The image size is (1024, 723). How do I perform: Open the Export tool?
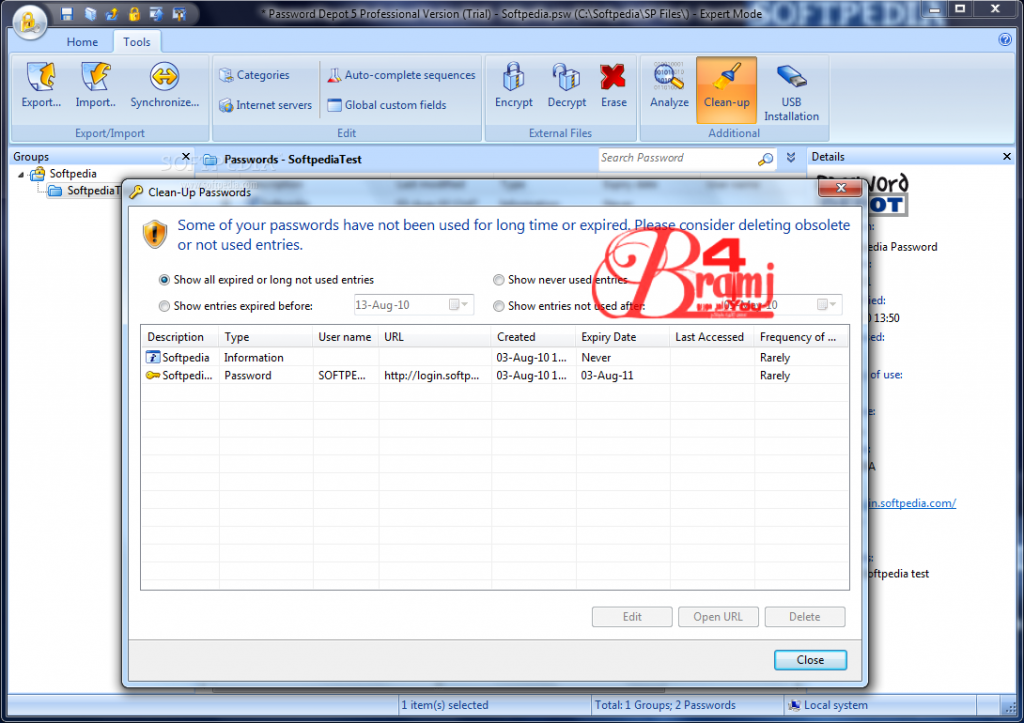[x=41, y=85]
